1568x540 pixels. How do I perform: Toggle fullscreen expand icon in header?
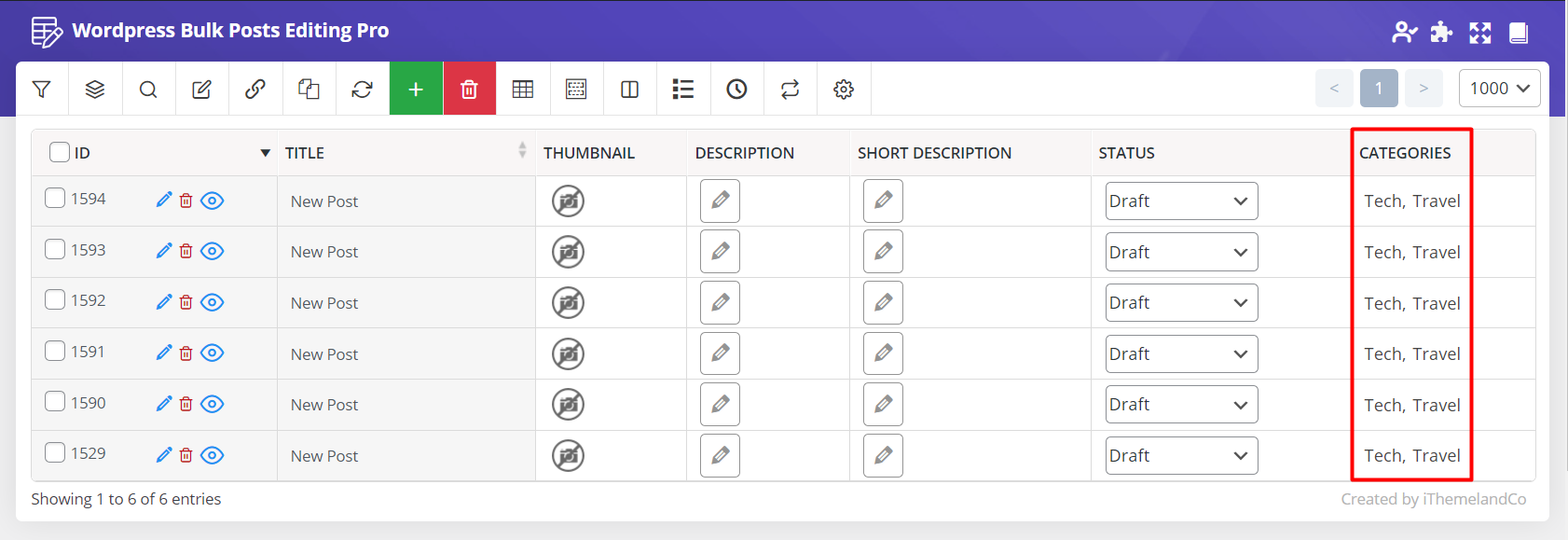pyautogui.click(x=1479, y=33)
